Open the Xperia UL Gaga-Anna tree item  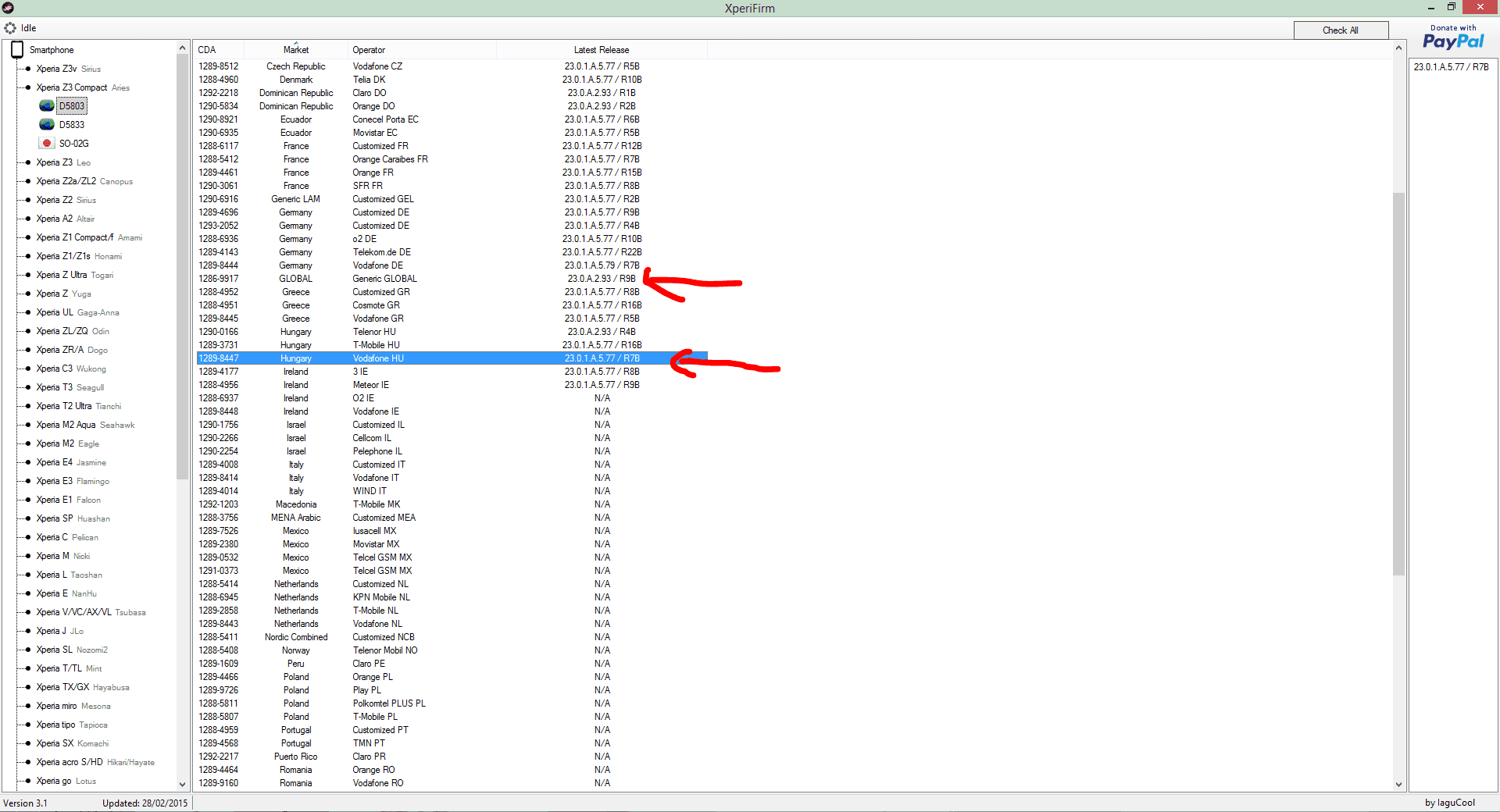coord(77,312)
